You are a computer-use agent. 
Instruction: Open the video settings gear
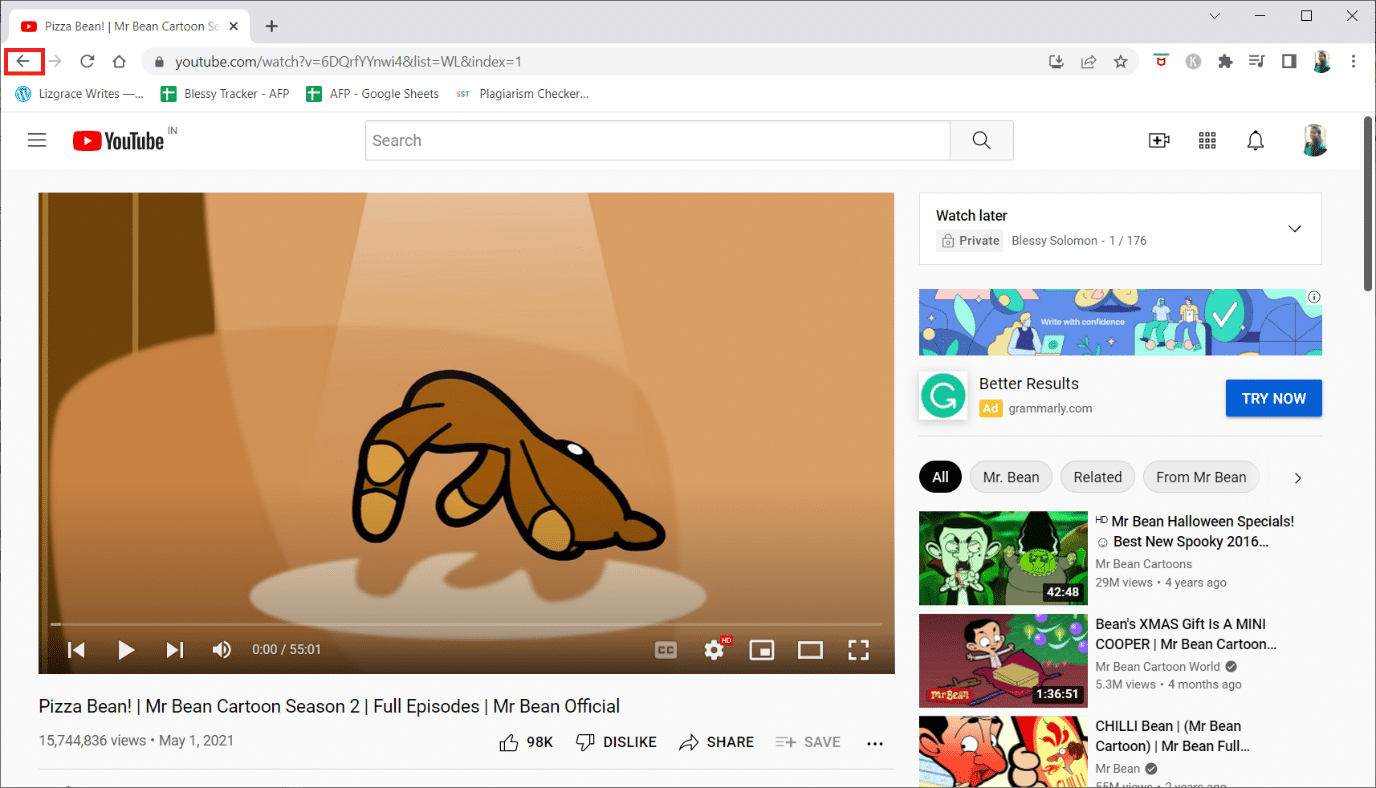coord(714,650)
